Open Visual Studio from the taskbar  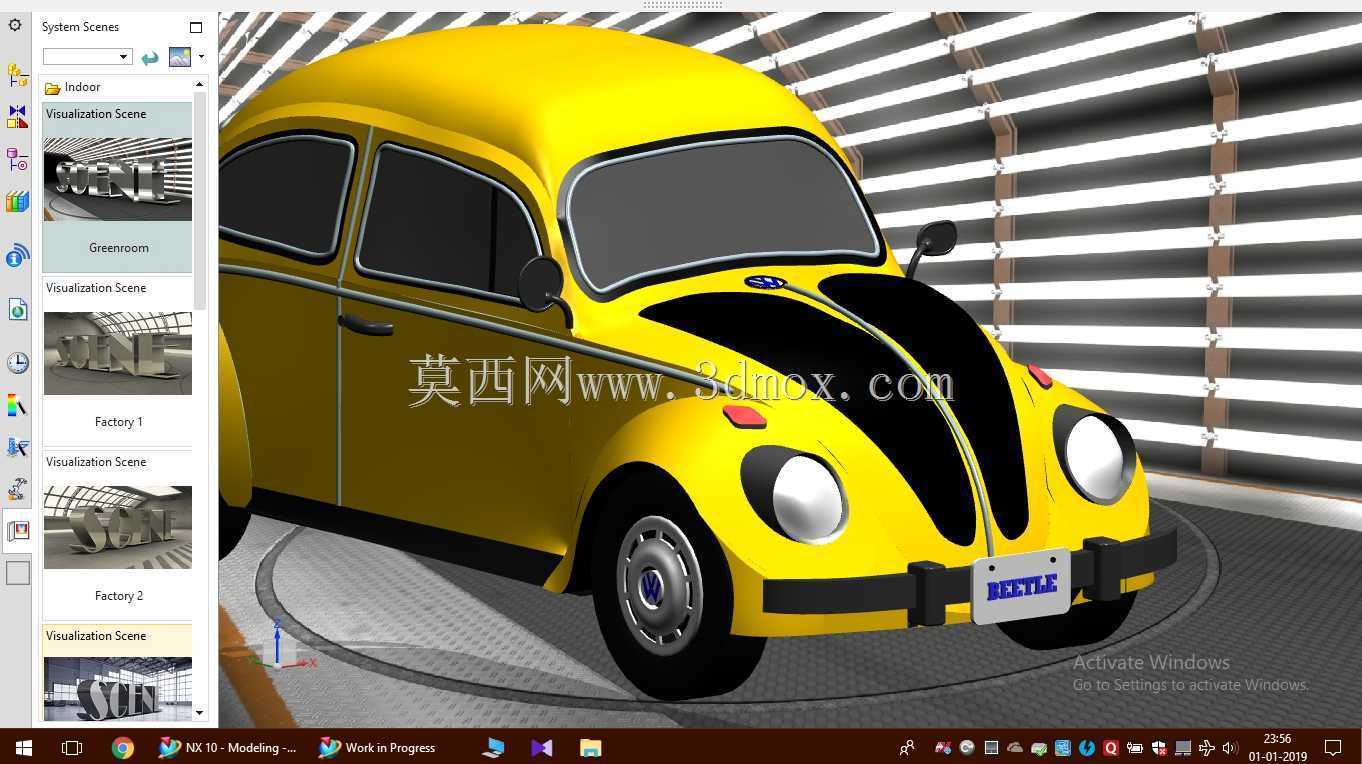tap(541, 747)
